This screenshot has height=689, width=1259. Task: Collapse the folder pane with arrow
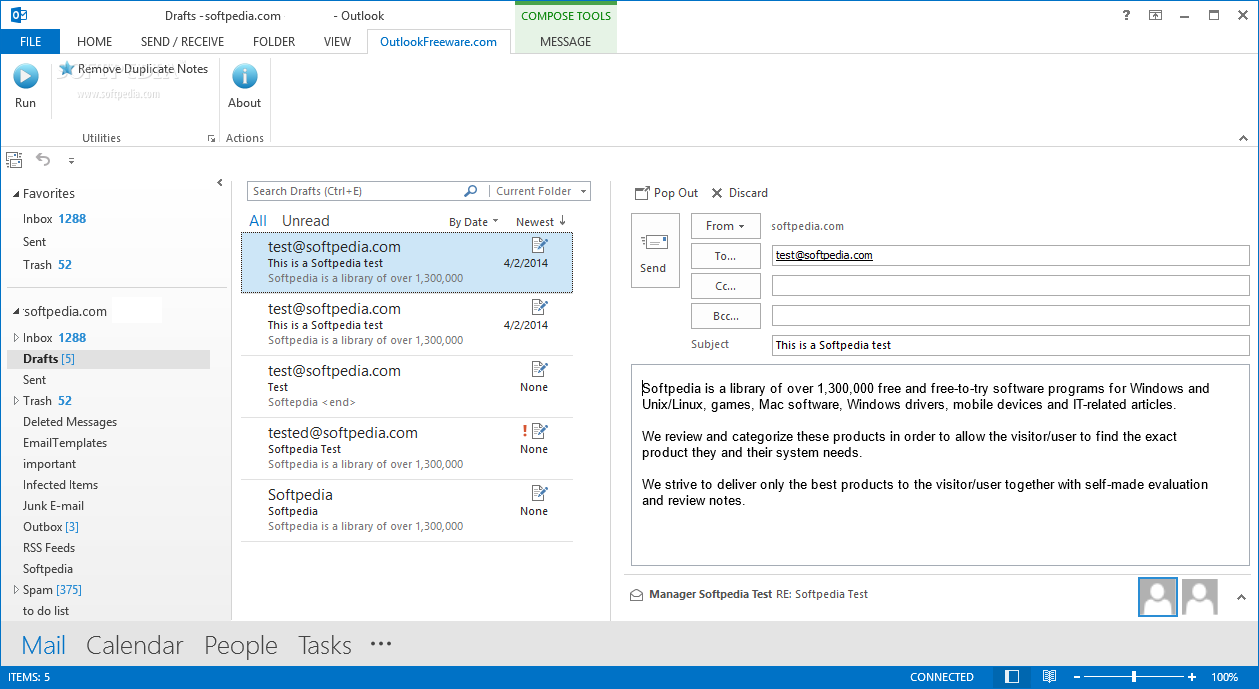pos(220,183)
